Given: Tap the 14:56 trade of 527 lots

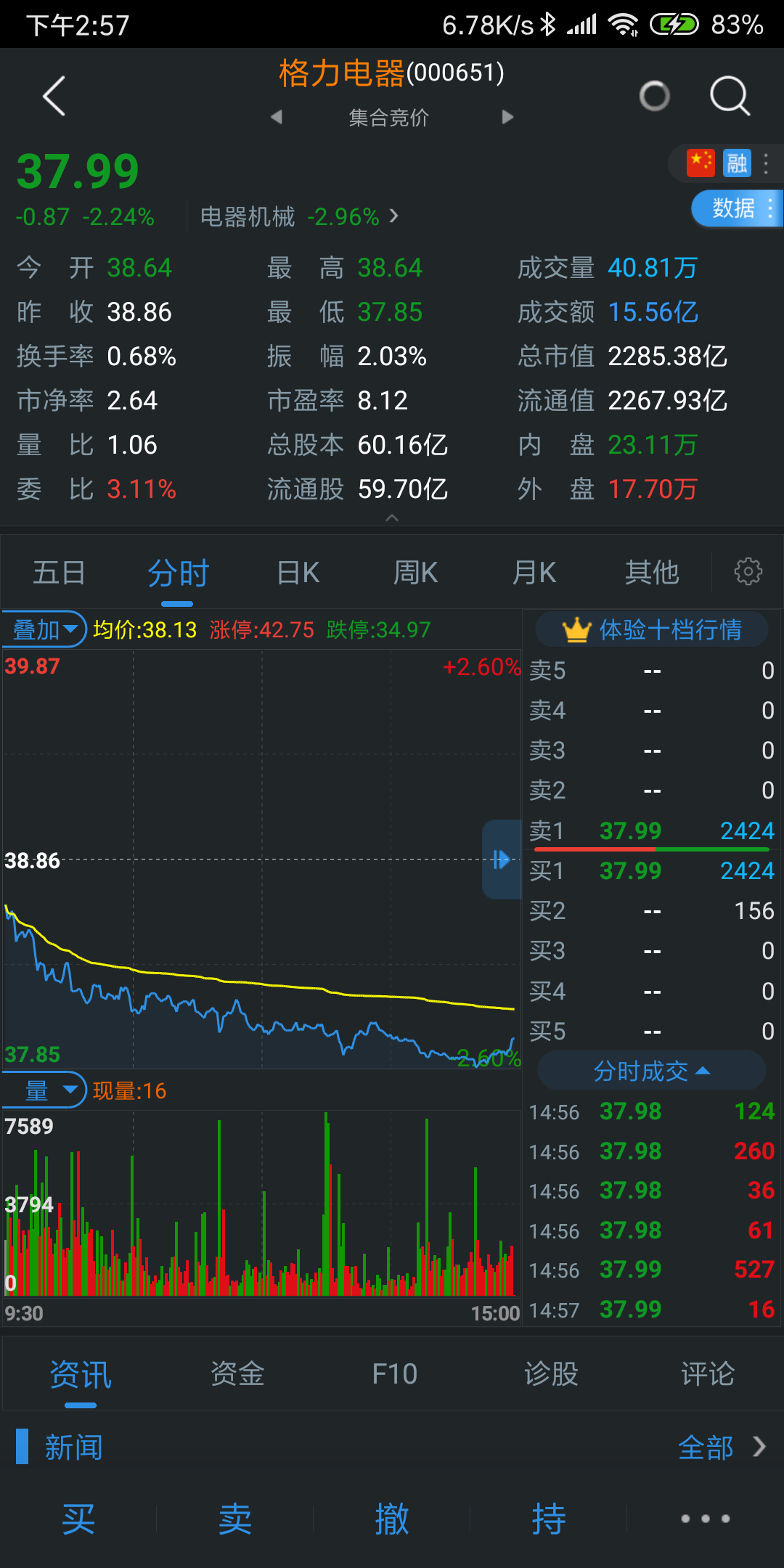Looking at the screenshot, I should pos(652,1270).
